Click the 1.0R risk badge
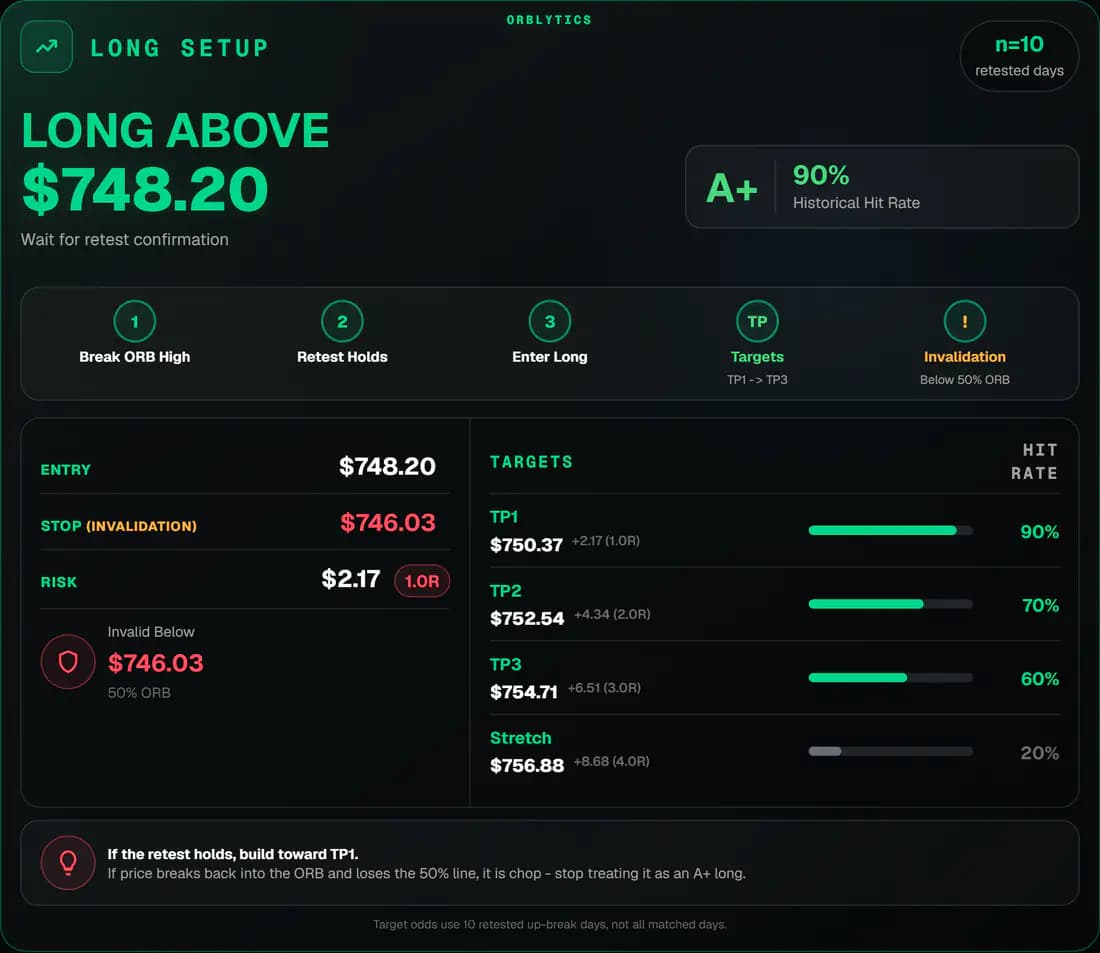 [x=422, y=581]
